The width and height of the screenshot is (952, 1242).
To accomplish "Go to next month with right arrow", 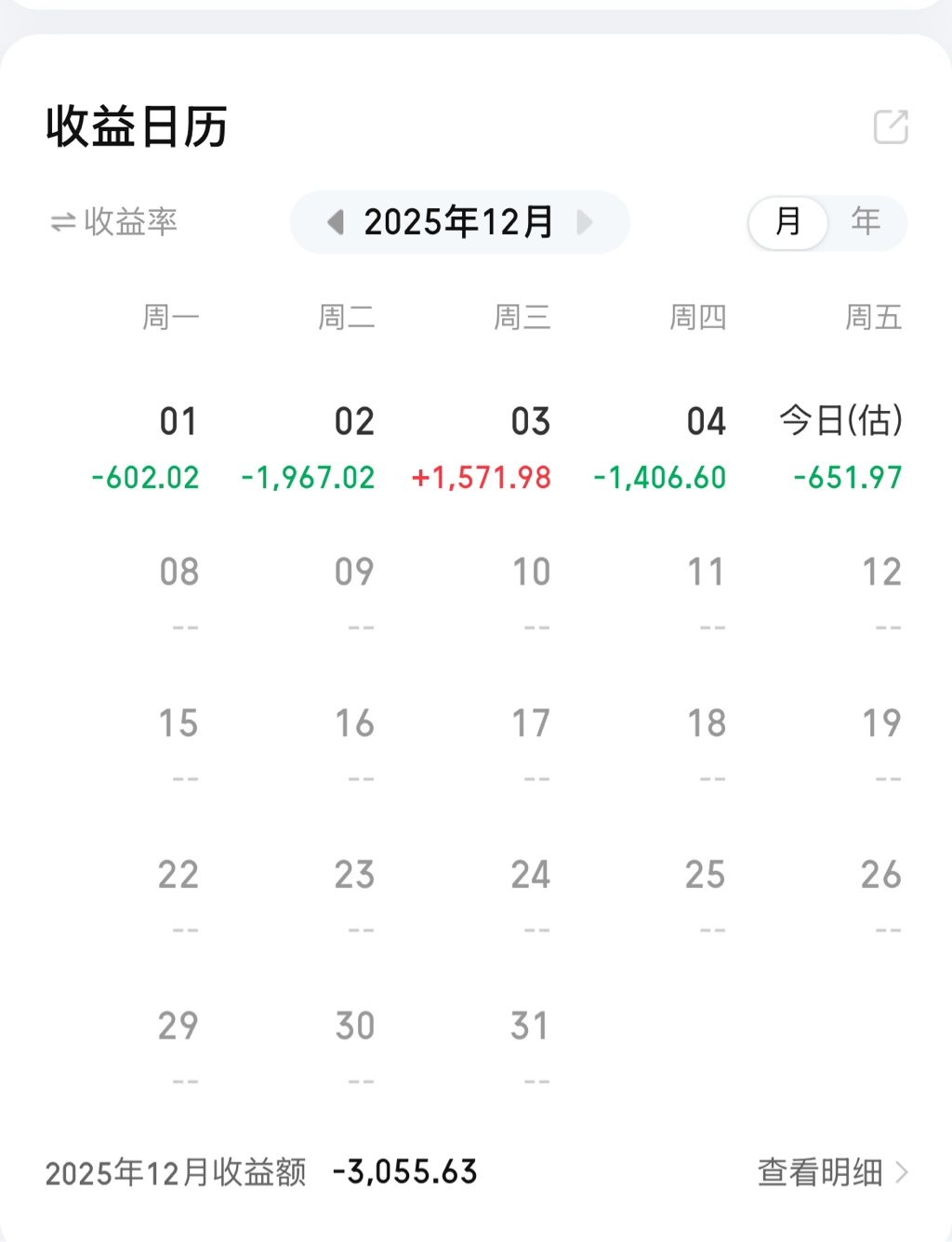I will click(585, 222).
